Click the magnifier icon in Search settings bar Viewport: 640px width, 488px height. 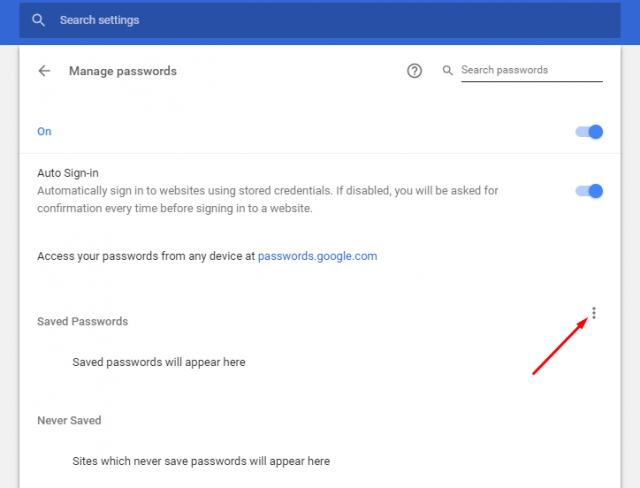[38, 20]
